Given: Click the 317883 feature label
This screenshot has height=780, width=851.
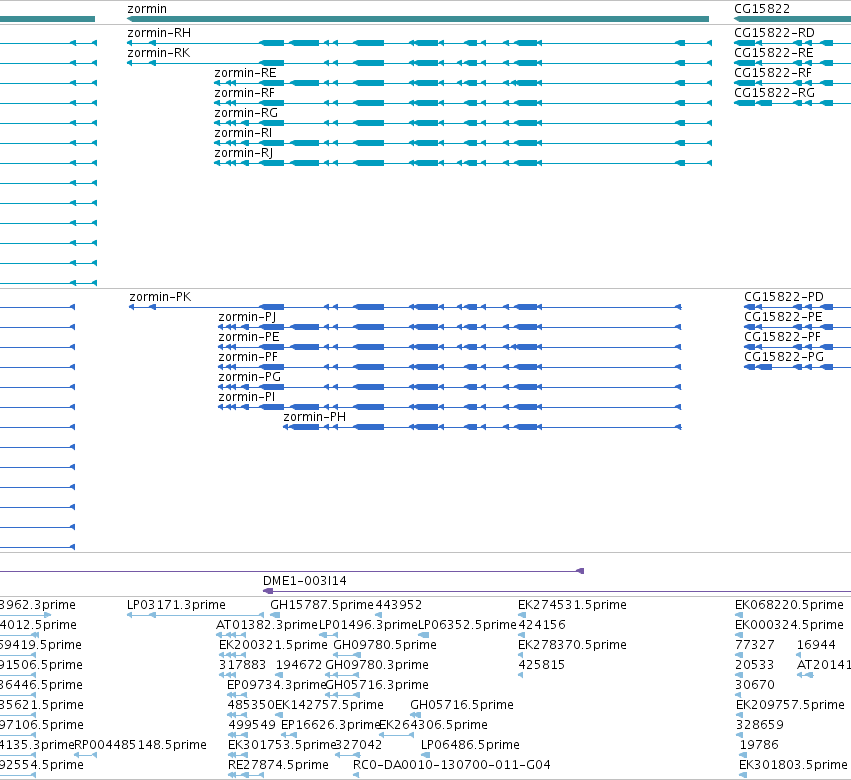Looking at the screenshot, I should click(243, 665).
